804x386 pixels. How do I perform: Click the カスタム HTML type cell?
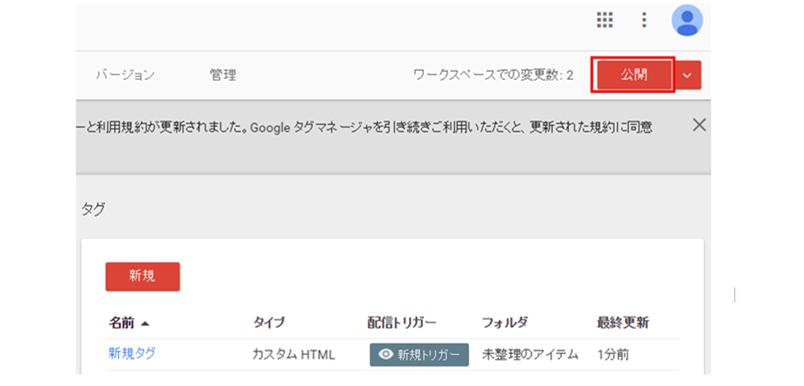click(293, 355)
